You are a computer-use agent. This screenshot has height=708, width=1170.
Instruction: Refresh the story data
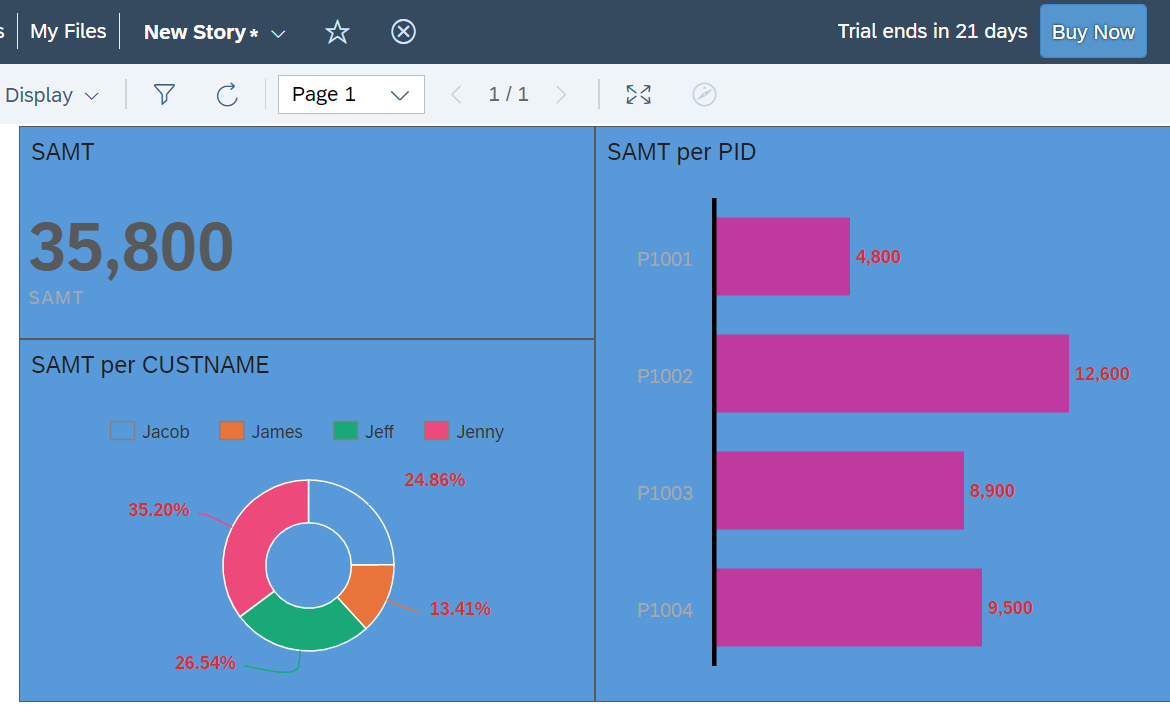point(227,94)
